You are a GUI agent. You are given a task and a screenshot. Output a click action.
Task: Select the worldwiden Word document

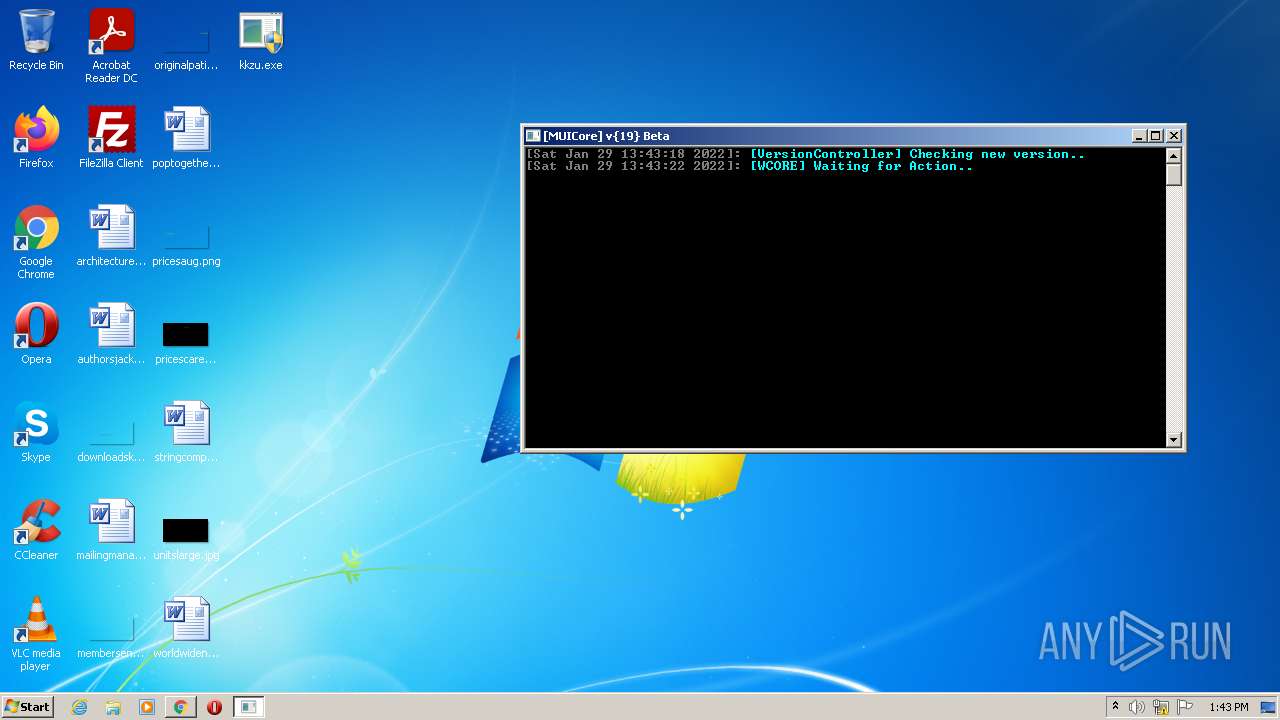[x=186, y=629]
